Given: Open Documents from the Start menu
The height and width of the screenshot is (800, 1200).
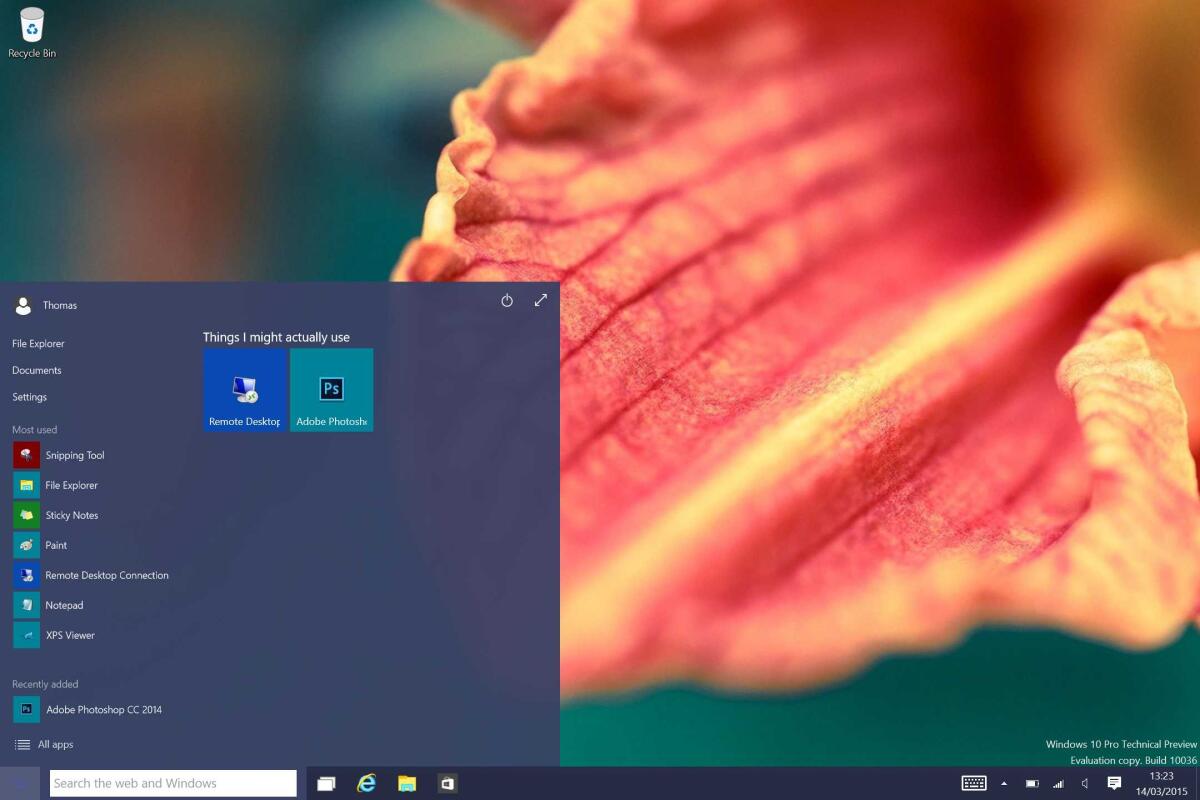Looking at the screenshot, I should point(37,370).
